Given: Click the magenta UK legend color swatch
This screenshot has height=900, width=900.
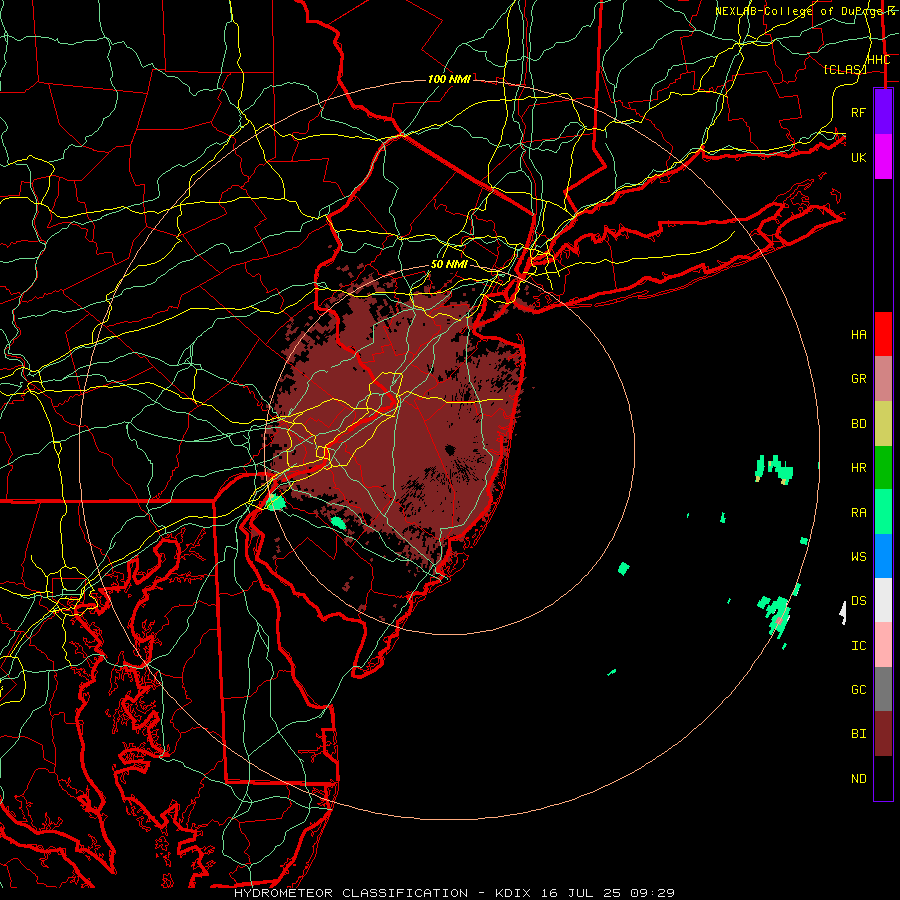Looking at the screenshot, I should (x=883, y=157).
